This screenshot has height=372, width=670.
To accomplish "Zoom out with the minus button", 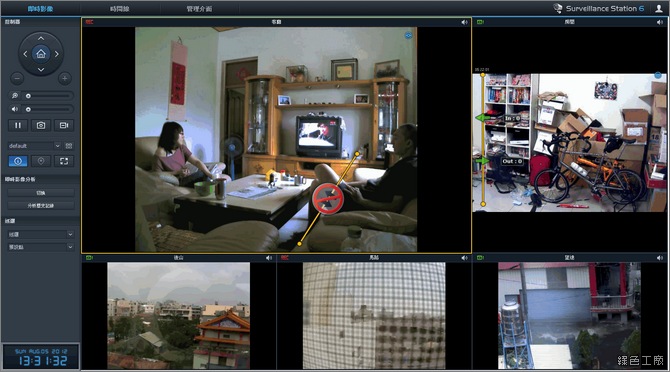I will (x=17, y=78).
